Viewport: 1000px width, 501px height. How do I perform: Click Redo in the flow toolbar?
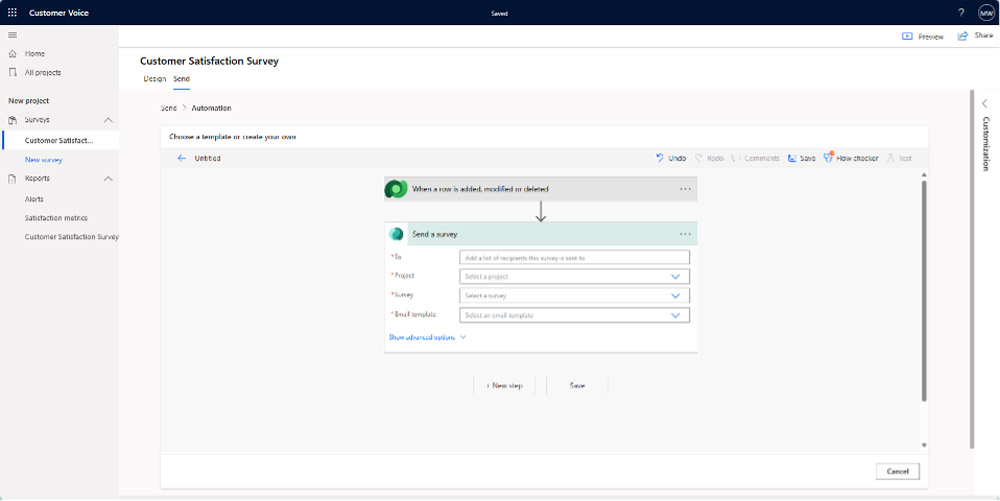coord(709,158)
